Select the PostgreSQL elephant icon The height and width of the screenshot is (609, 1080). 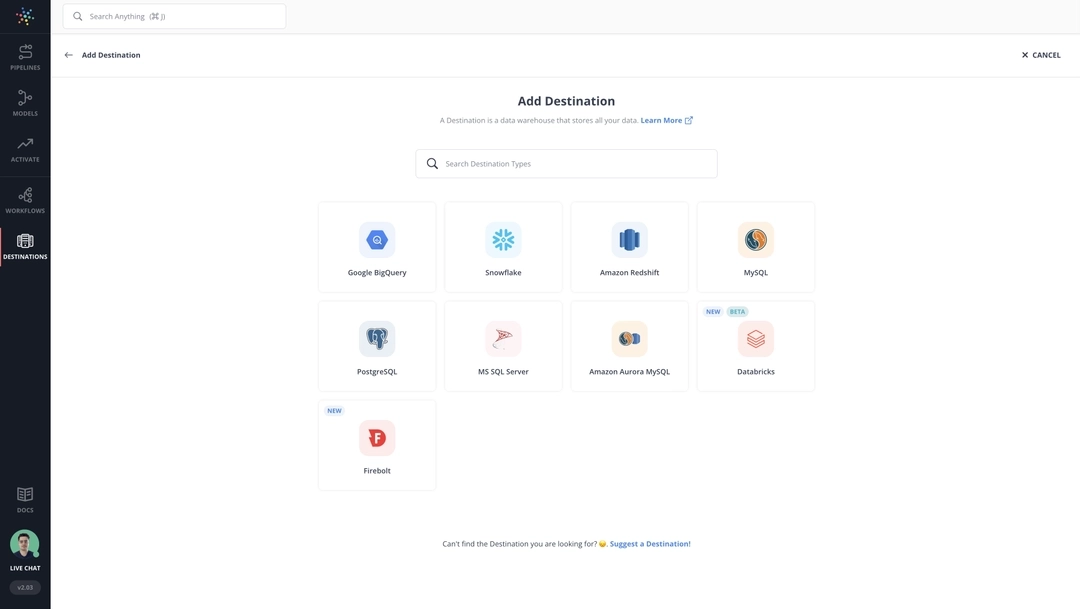click(377, 337)
